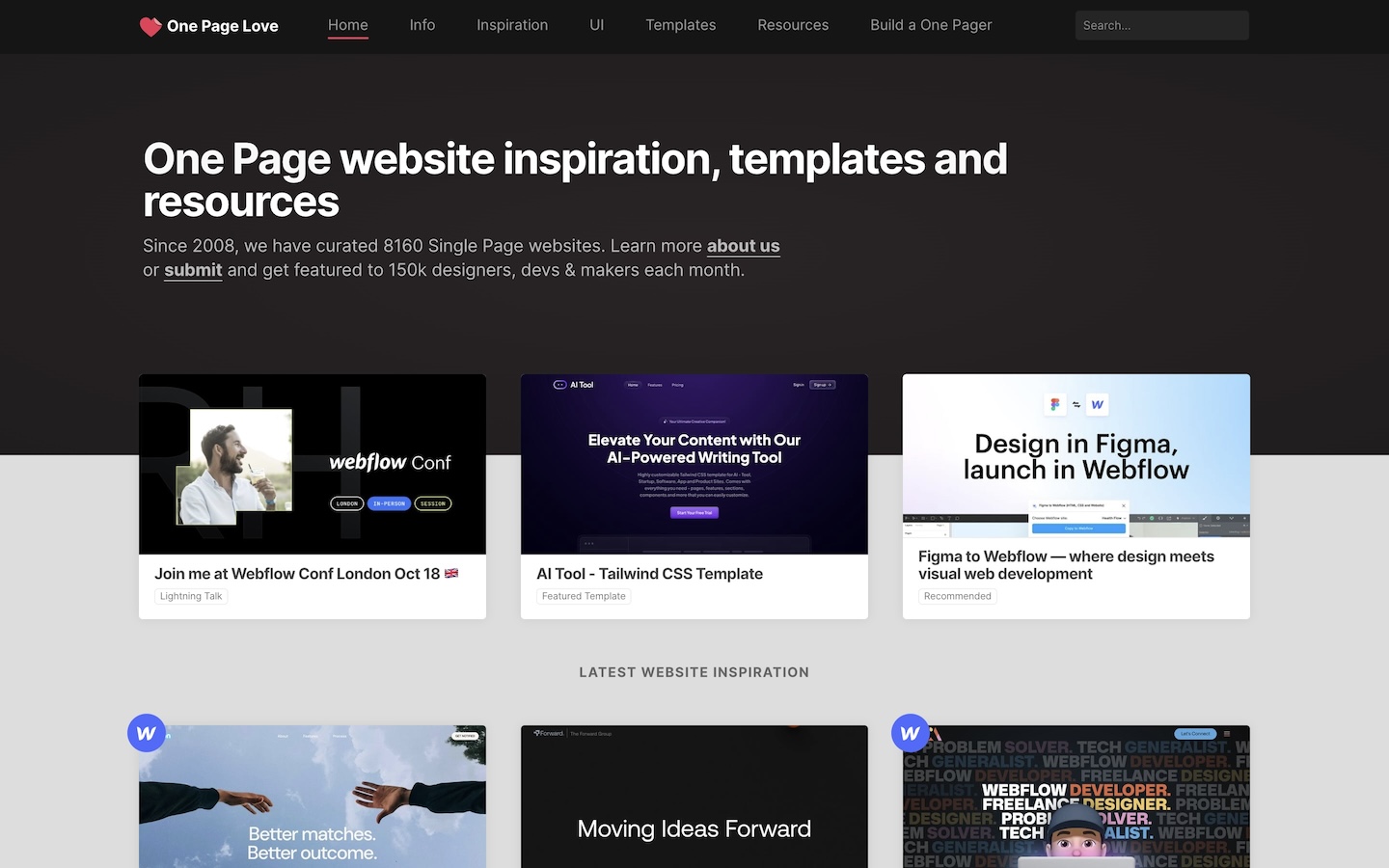Open Build a One Pager link
The image size is (1389, 868).
931,25
